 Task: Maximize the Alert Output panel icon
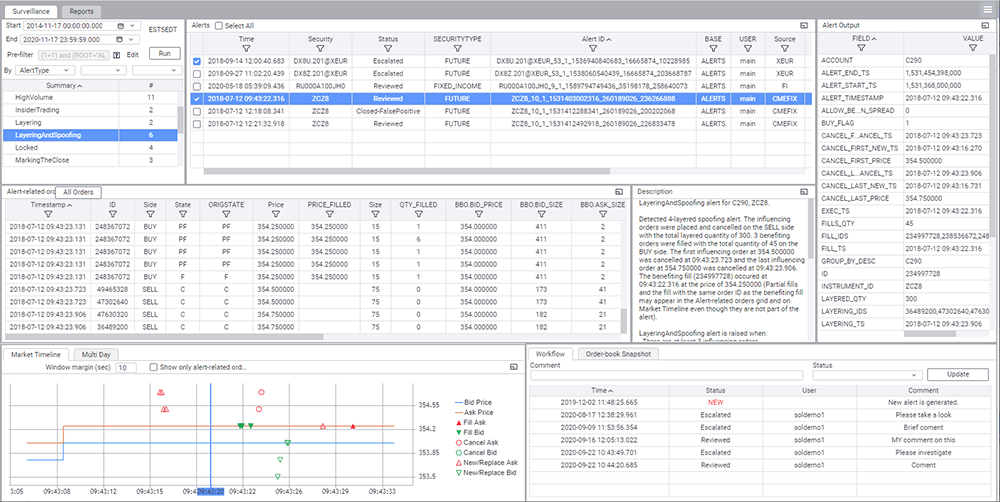tap(985, 26)
